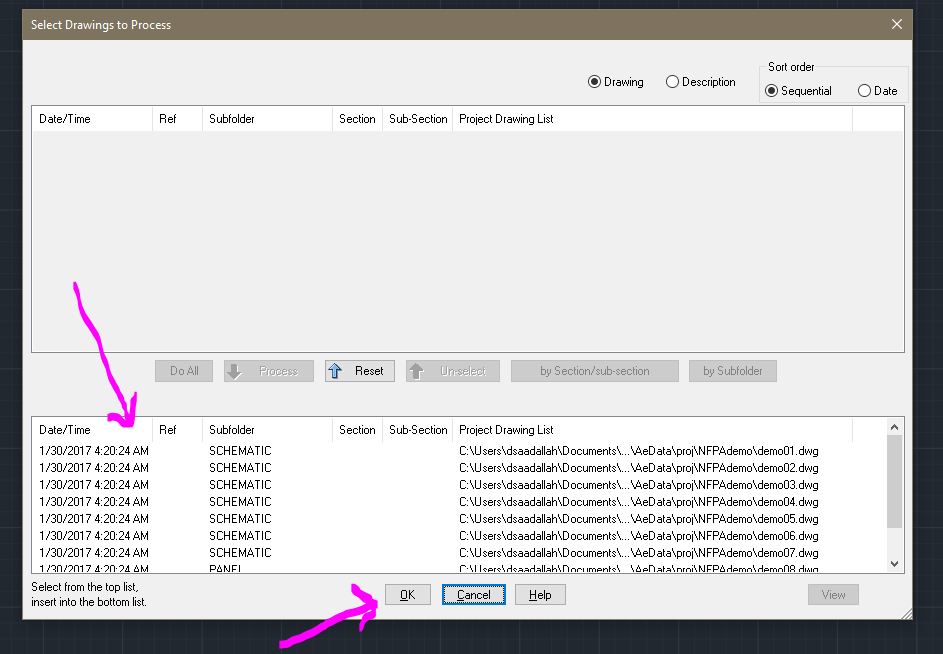Click the scrollbar up arrow
Screen dimensions: 943x654
(894, 425)
